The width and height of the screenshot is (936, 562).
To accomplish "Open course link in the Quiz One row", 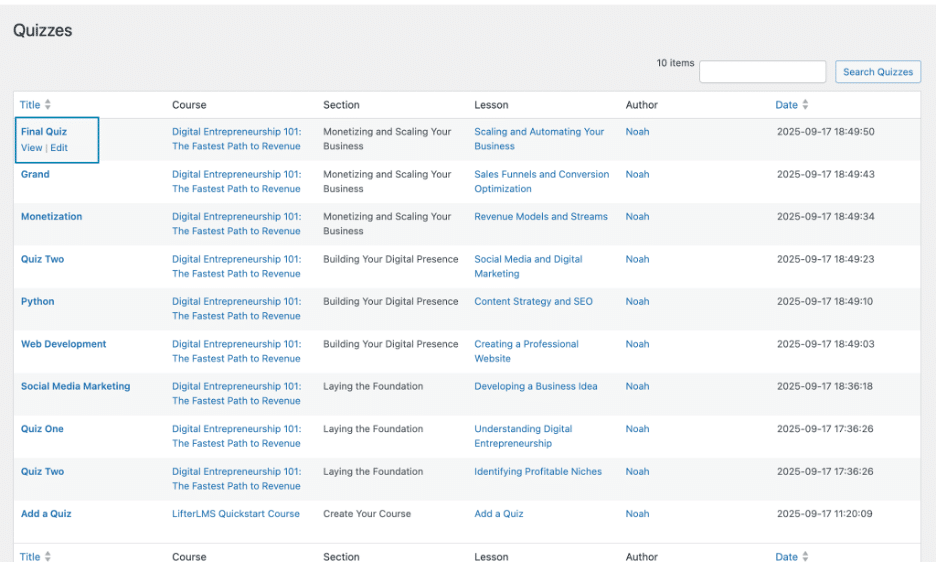I will tap(236, 436).
